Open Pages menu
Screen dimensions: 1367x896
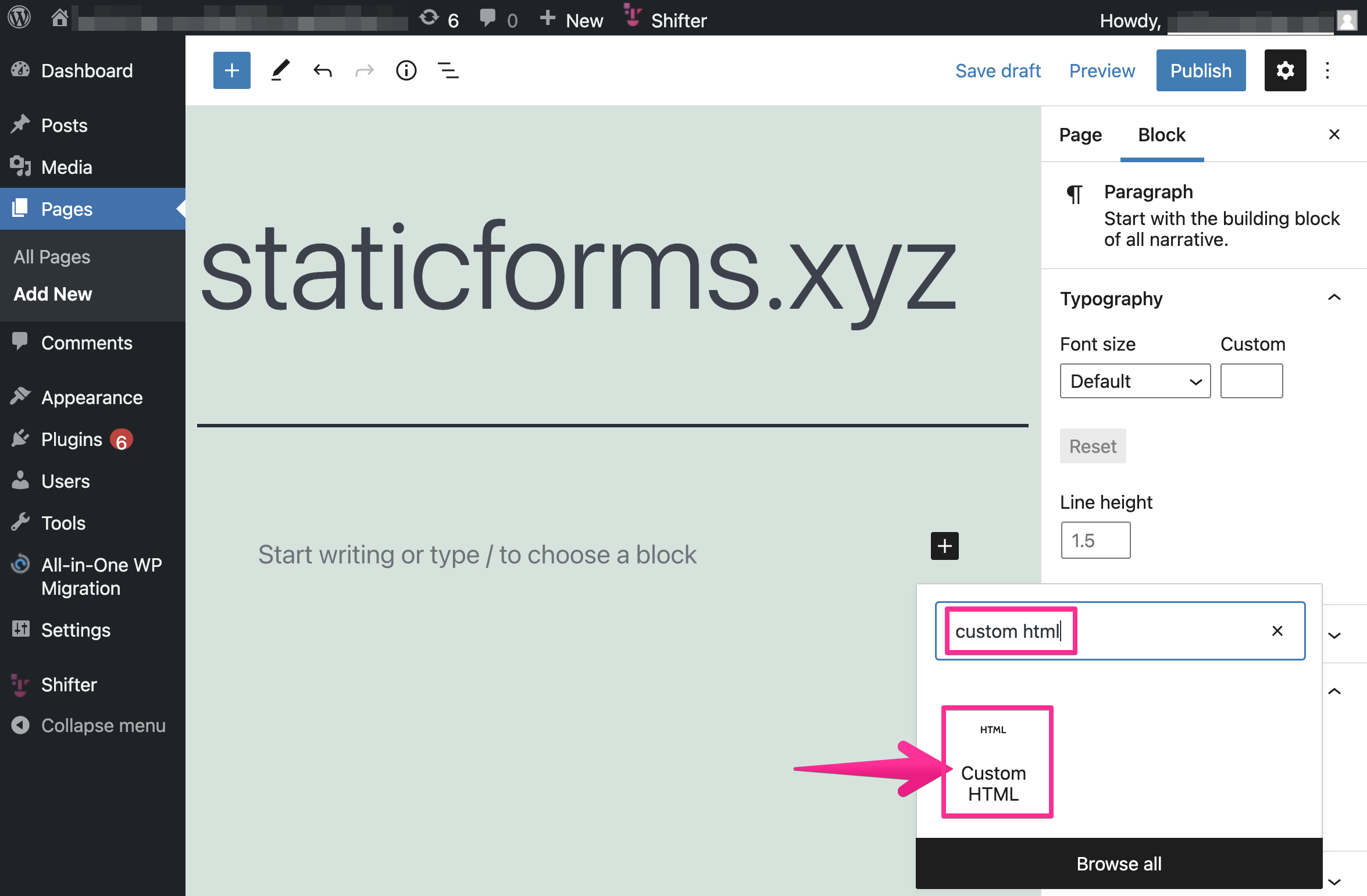[92, 209]
